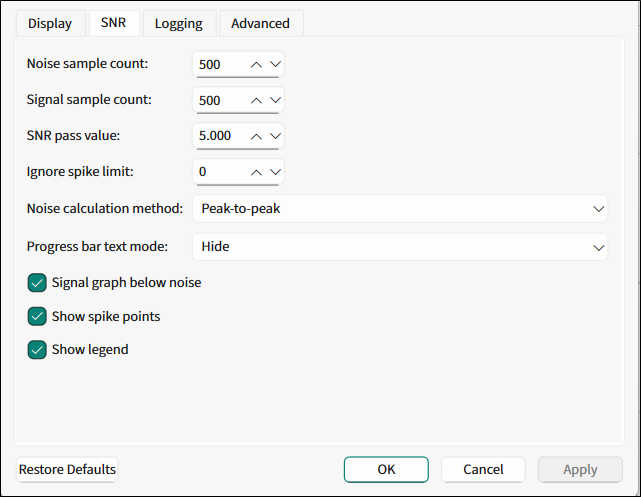Increase Noise sample count with up arrow
641x497 pixels.
(x=256, y=65)
